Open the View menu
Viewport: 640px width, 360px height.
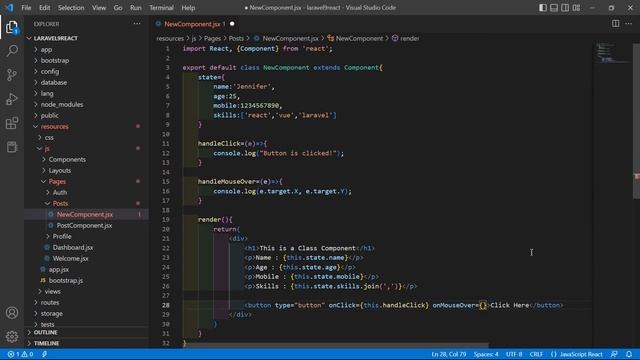pos(99,8)
